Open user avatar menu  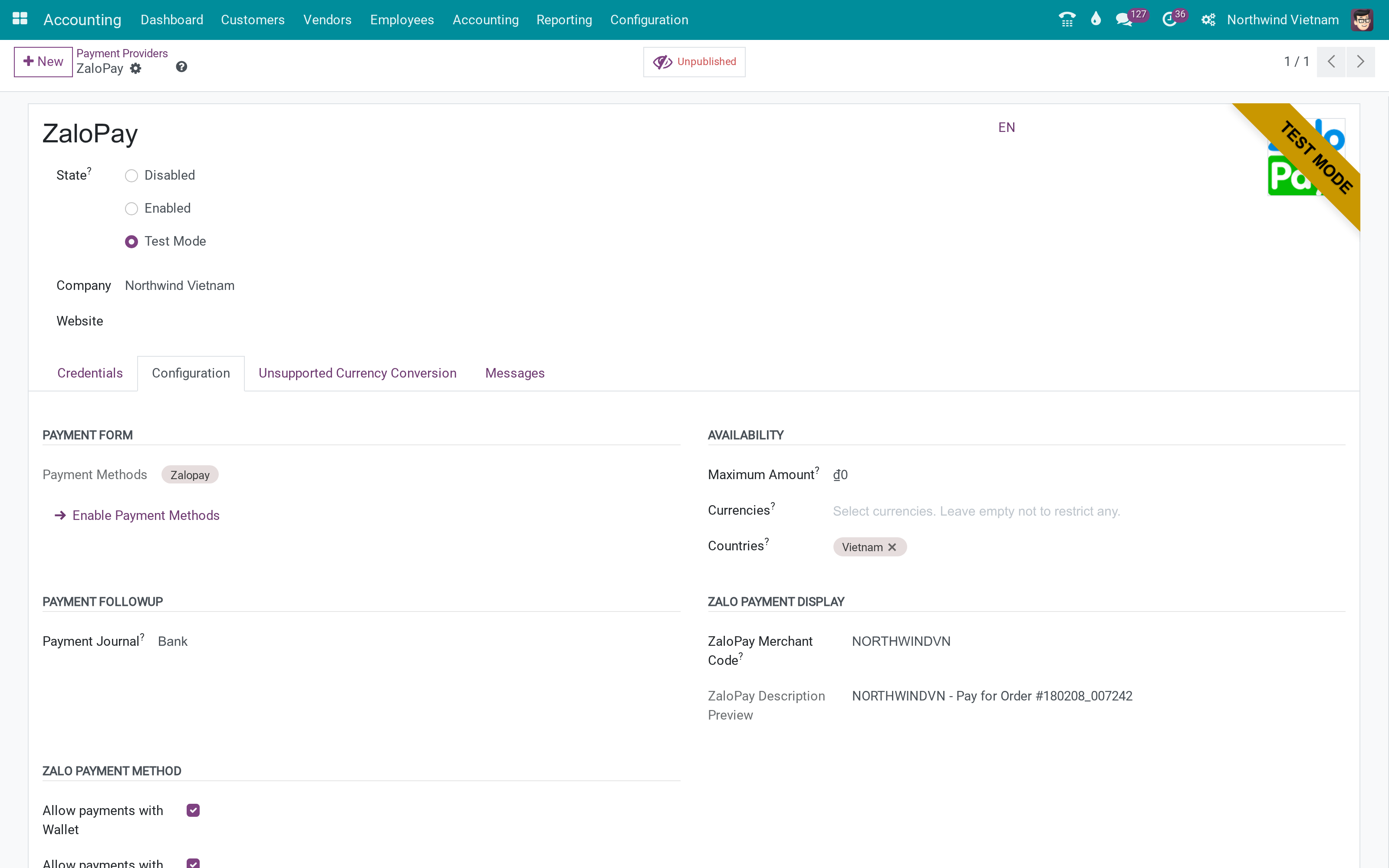[1362, 20]
